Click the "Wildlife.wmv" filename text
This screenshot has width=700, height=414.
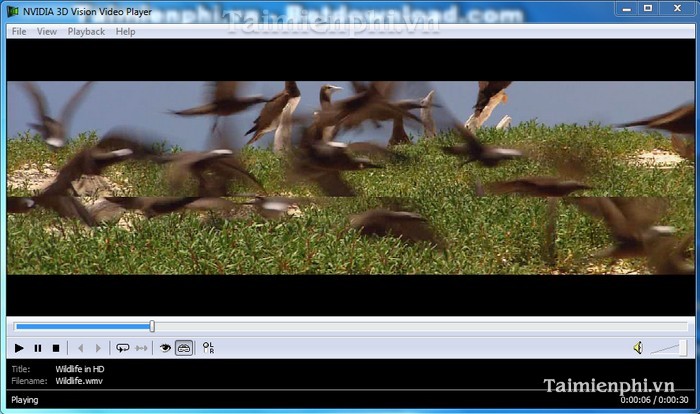pos(79,381)
